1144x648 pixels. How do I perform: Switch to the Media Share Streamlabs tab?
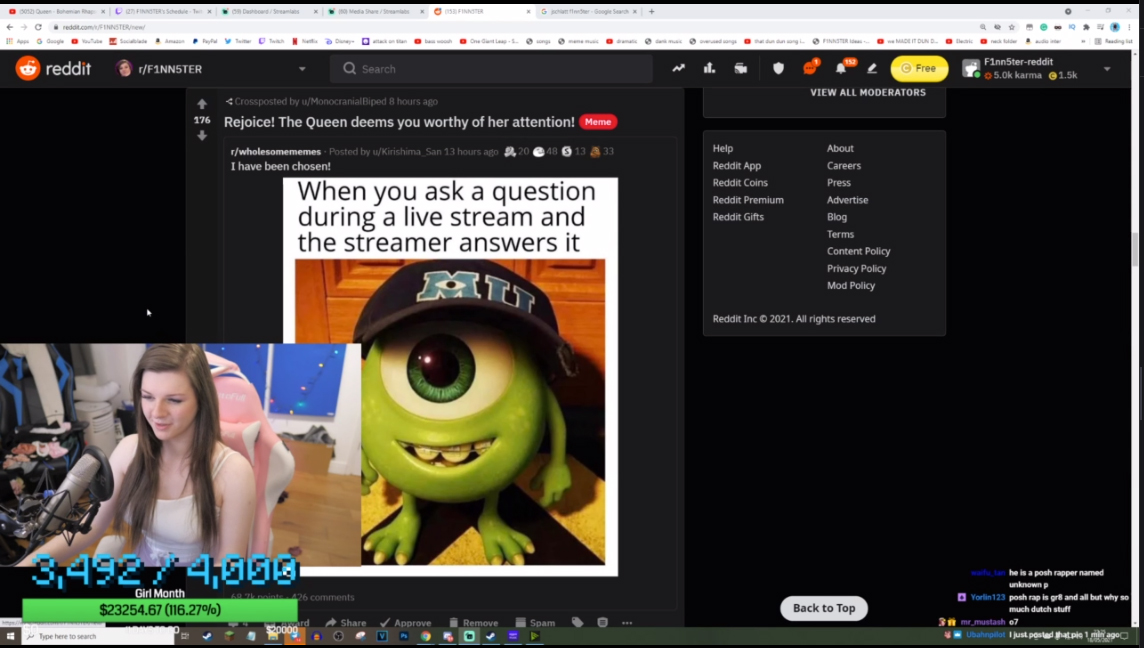coord(376,12)
